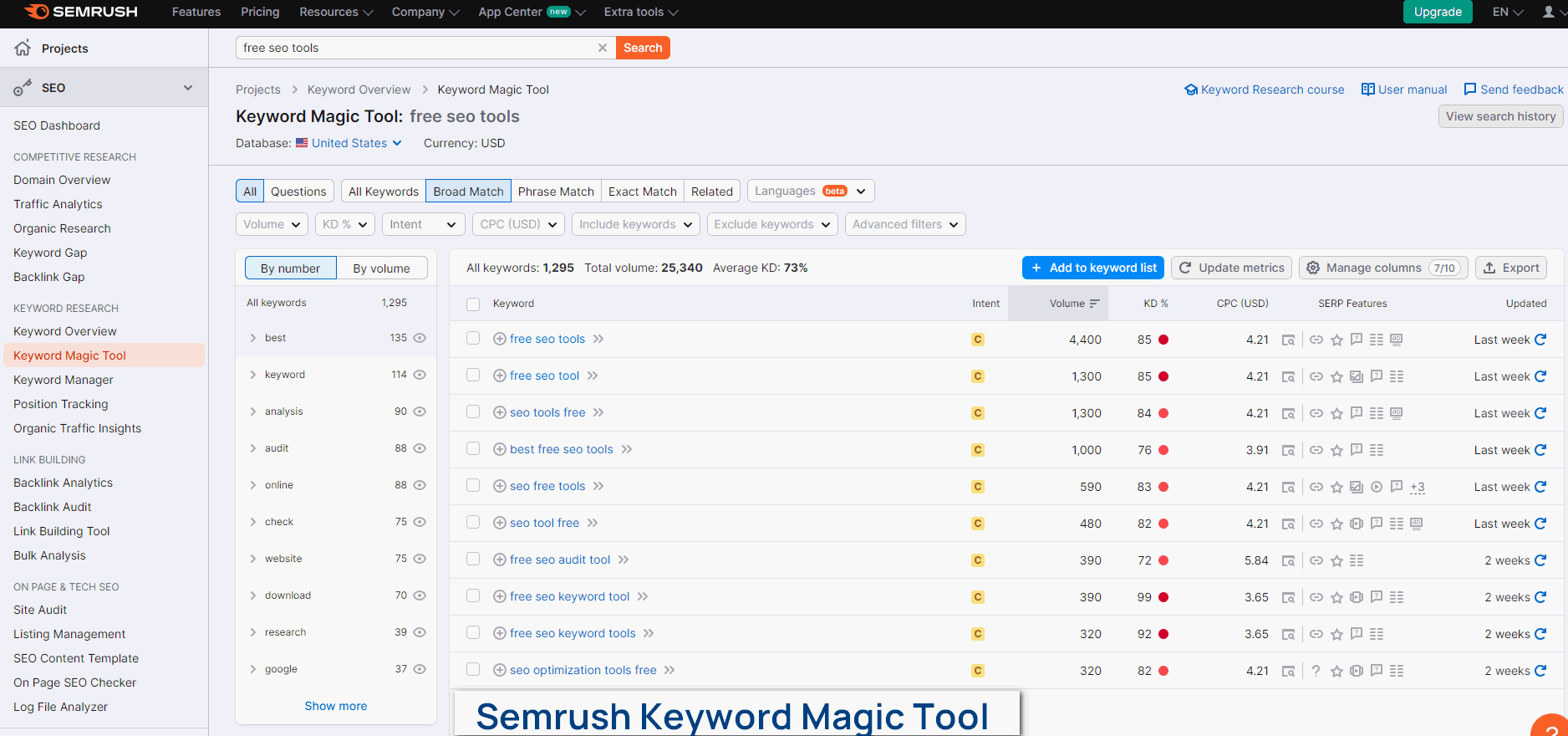The height and width of the screenshot is (736, 1568).
Task: Open Keyword Research course link
Action: click(x=1265, y=89)
